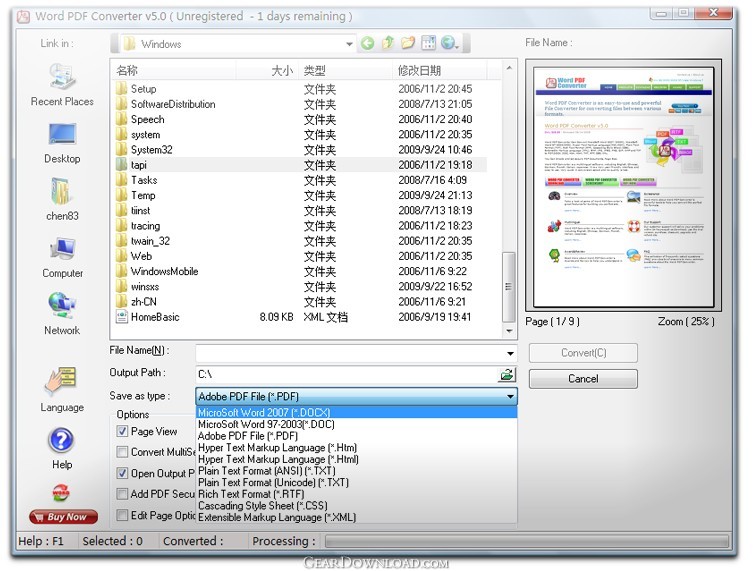This screenshot has width=753, height=571.
Task: Choose Plain Text Format (Unicode) option
Action: (357, 482)
